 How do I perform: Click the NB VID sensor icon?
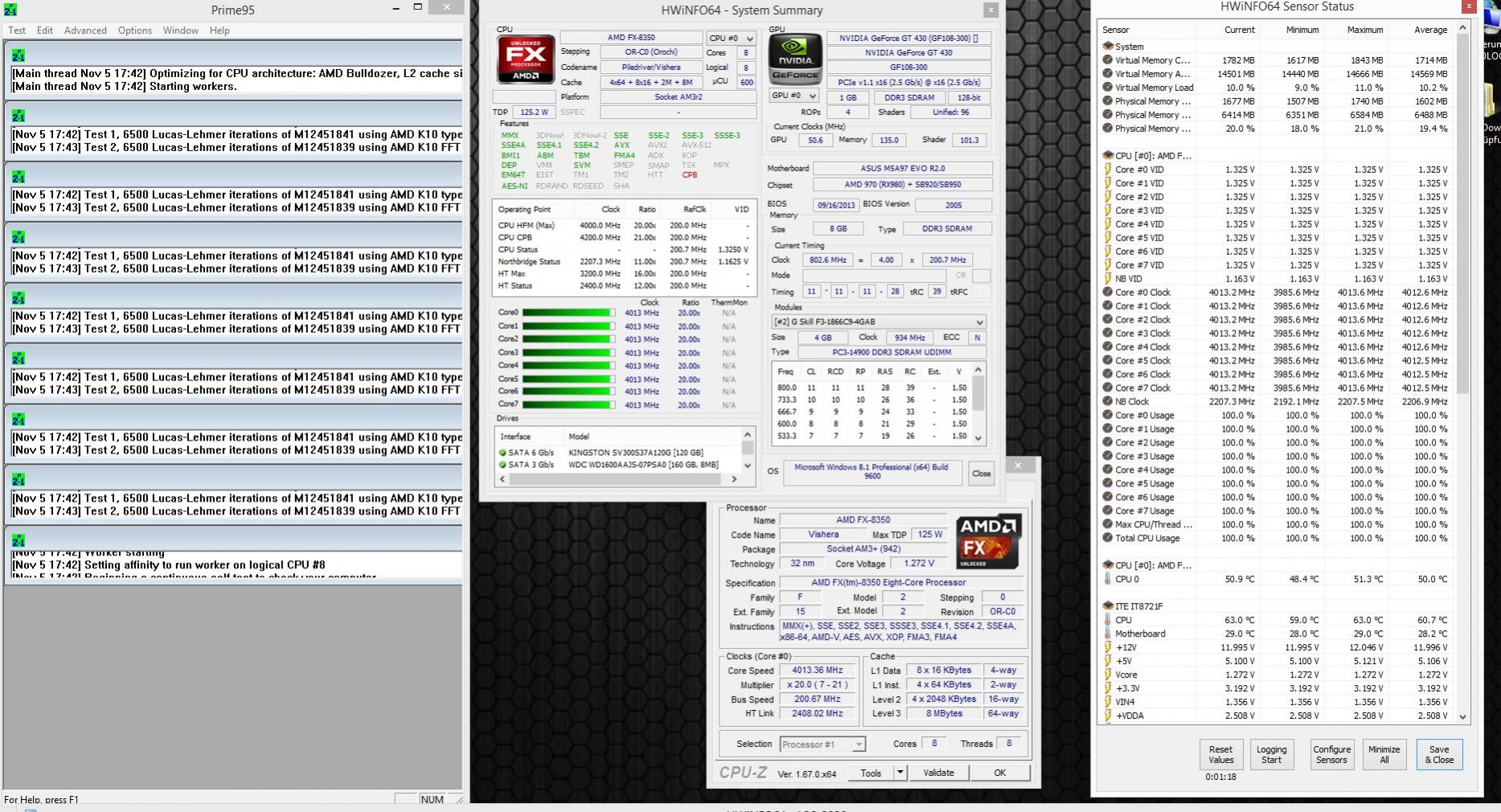tap(1107, 279)
